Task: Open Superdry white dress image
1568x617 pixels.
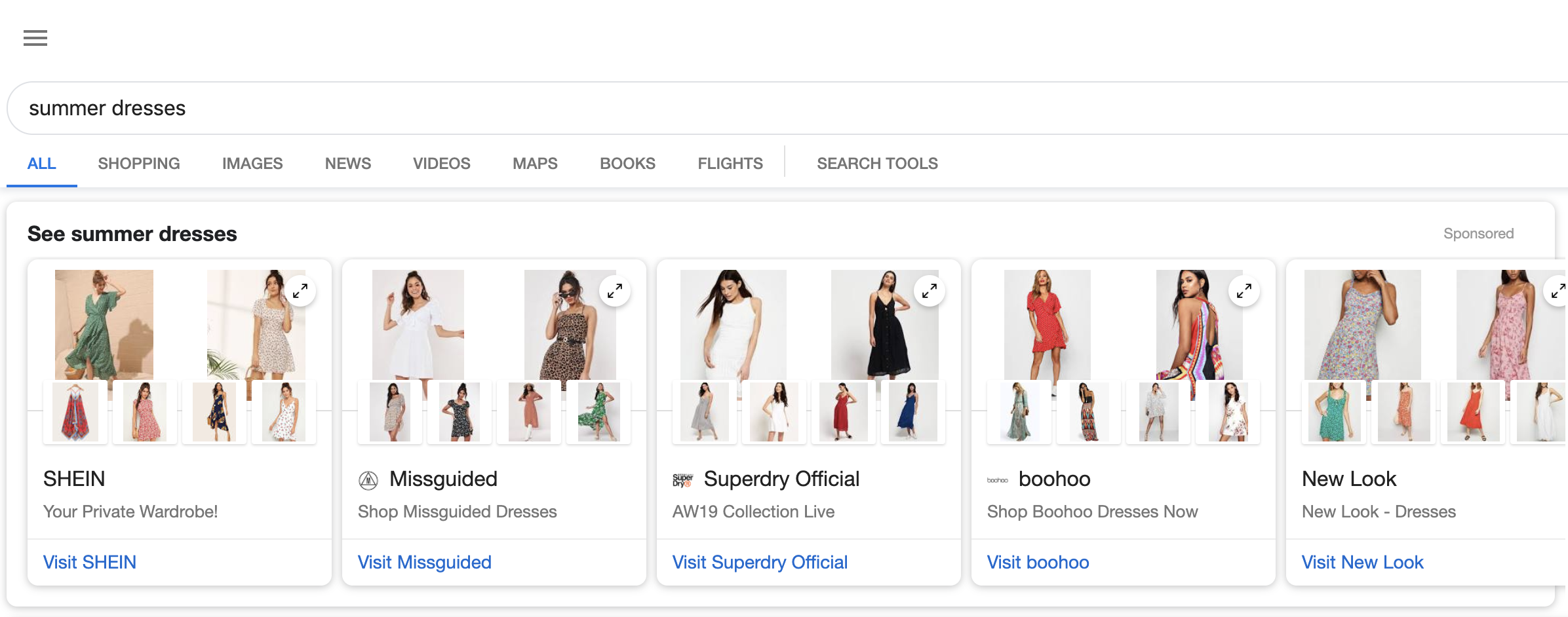Action: pyautogui.click(x=734, y=324)
